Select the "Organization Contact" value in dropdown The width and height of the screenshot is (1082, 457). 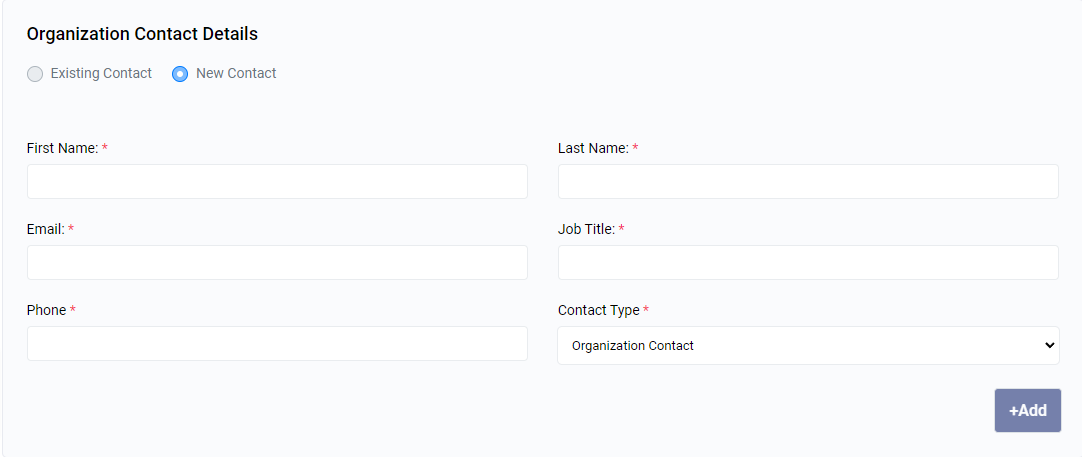pyautogui.click(x=633, y=346)
